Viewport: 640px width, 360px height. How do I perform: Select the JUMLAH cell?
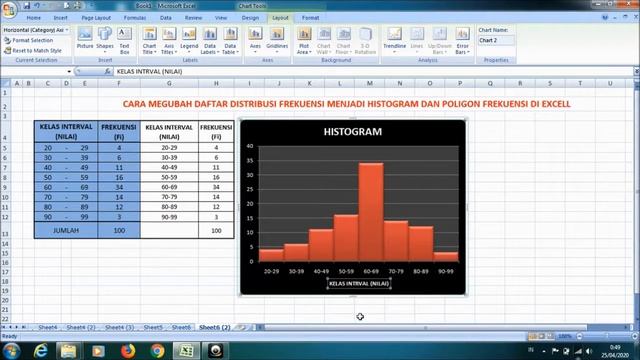coord(66,231)
